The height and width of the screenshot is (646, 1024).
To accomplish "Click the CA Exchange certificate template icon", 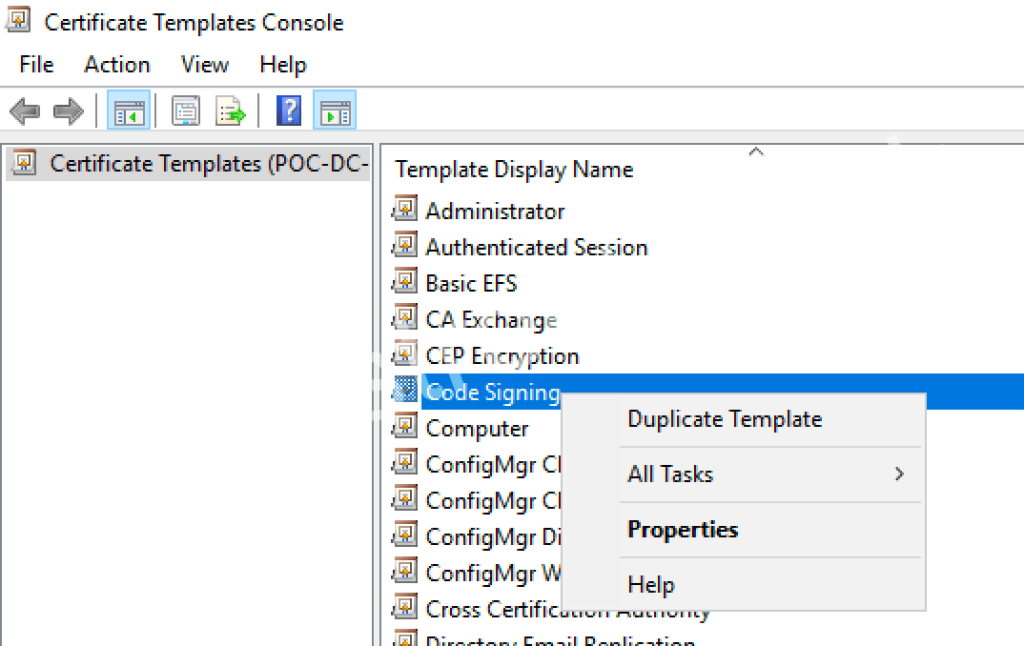I will (x=405, y=319).
